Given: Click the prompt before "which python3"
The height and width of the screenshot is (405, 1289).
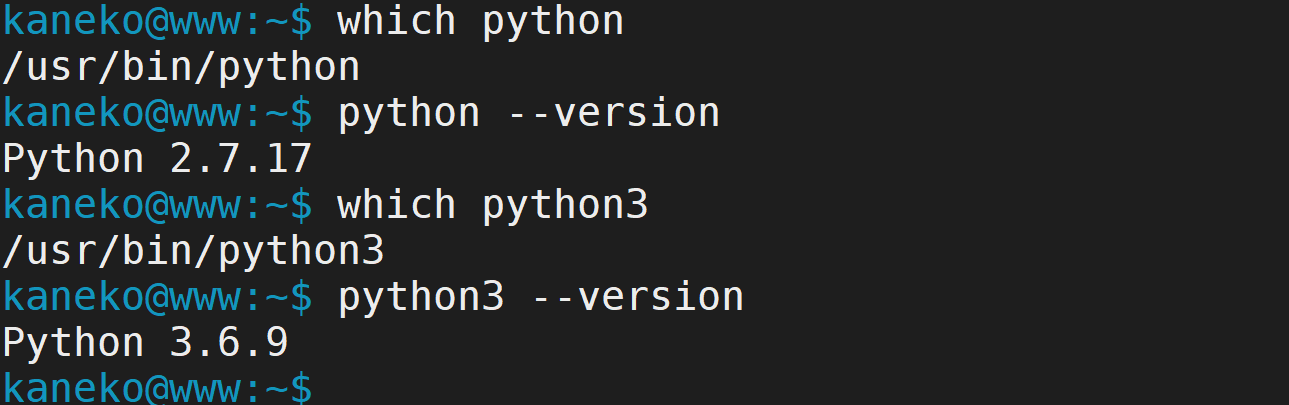Looking at the screenshot, I should [157, 205].
